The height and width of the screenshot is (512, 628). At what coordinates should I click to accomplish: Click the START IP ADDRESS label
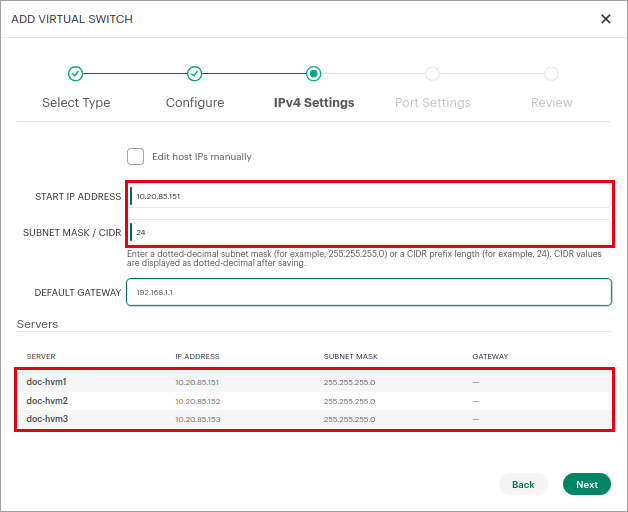(78, 197)
